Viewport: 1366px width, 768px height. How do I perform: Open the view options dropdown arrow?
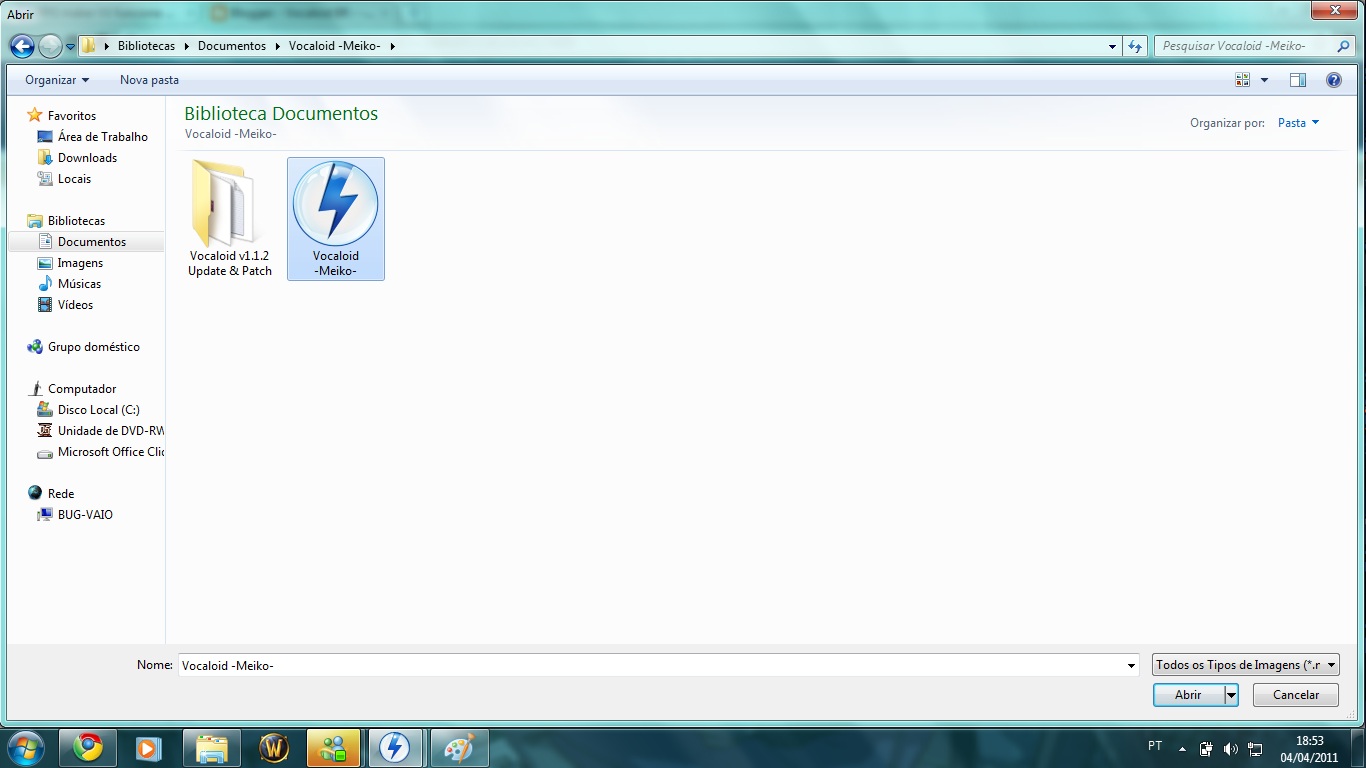tap(1264, 80)
